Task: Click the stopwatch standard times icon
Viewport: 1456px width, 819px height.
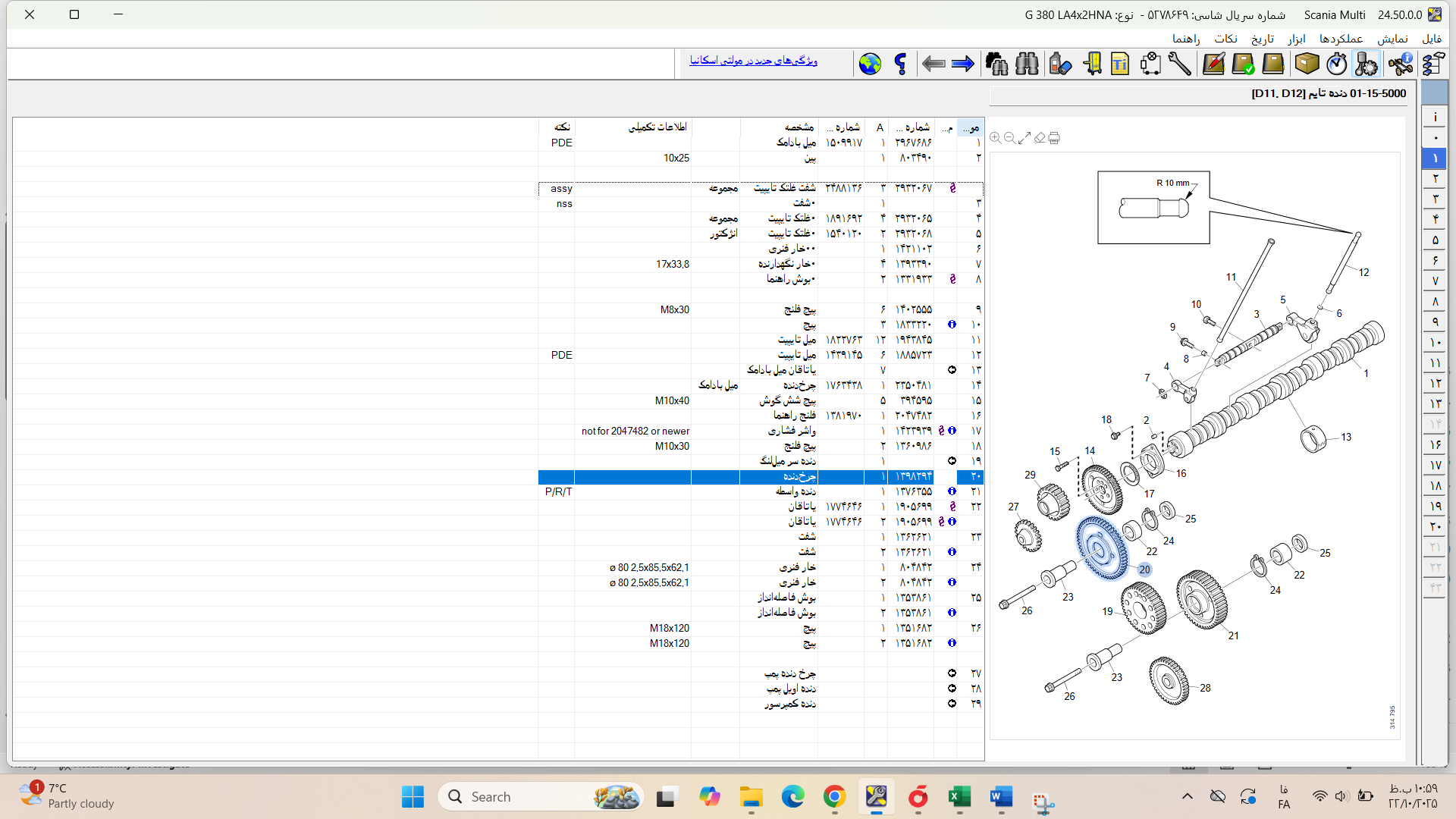Action: pyautogui.click(x=1336, y=64)
